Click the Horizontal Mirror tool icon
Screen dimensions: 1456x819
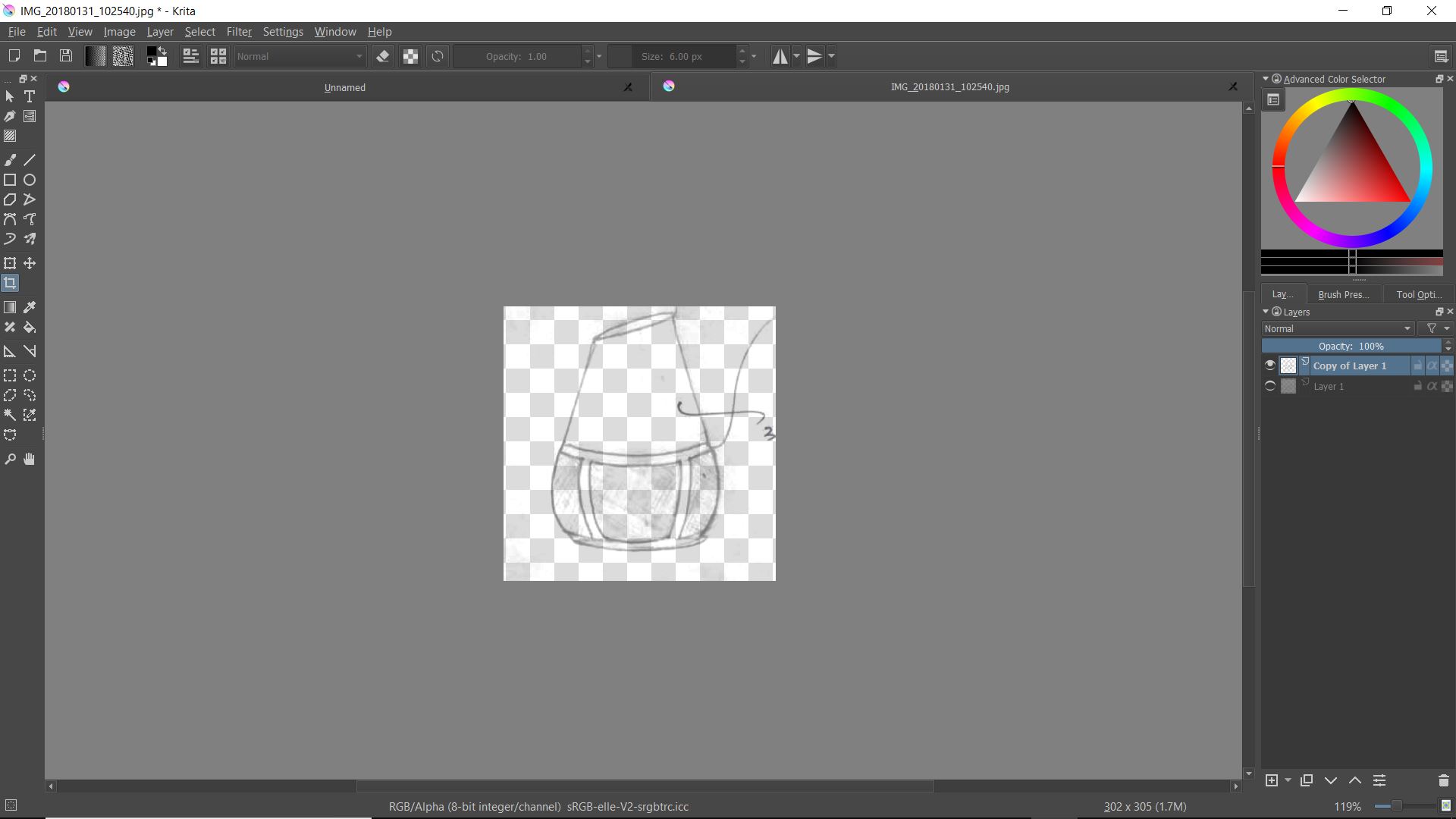[x=780, y=56]
